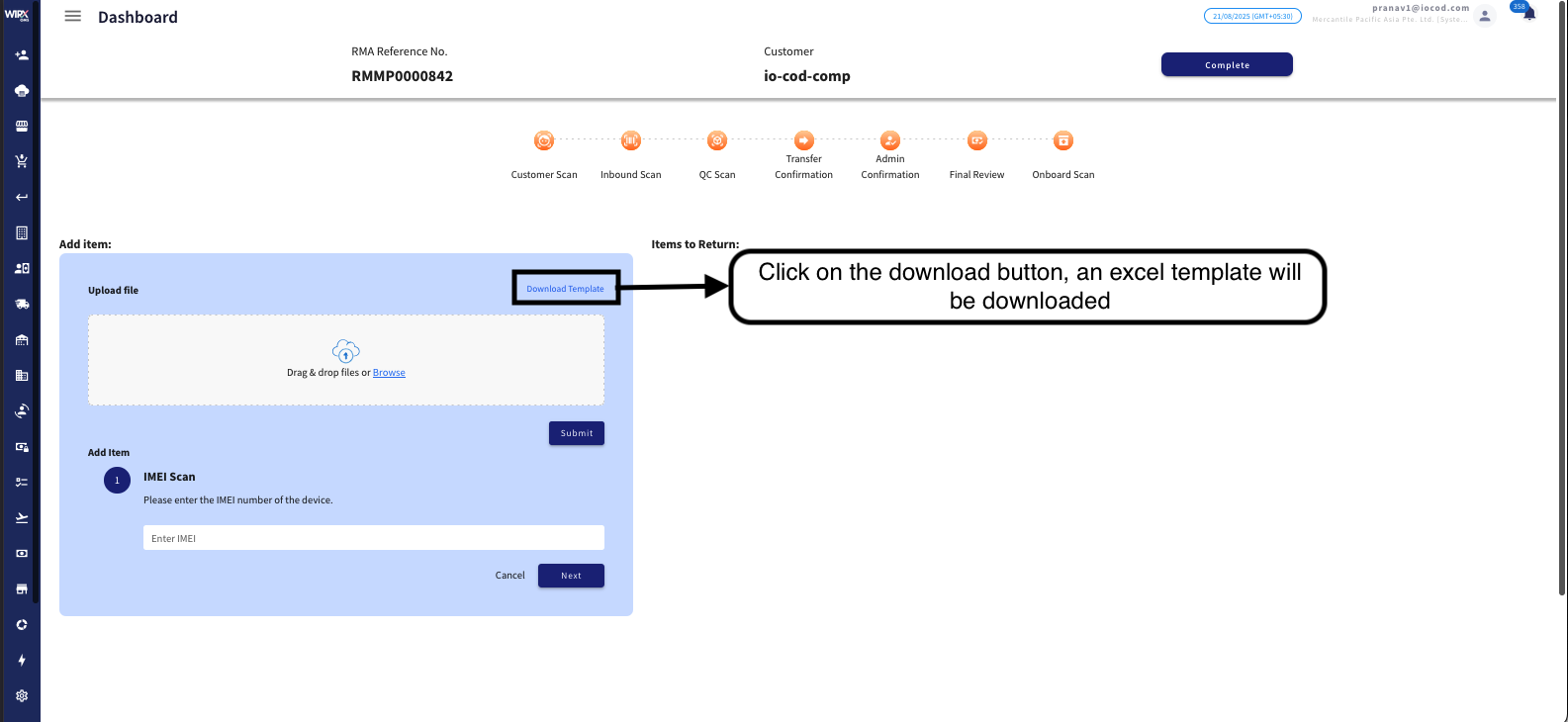1568x722 pixels.
Task: Click the date and timezone badge
Action: coord(1252,16)
